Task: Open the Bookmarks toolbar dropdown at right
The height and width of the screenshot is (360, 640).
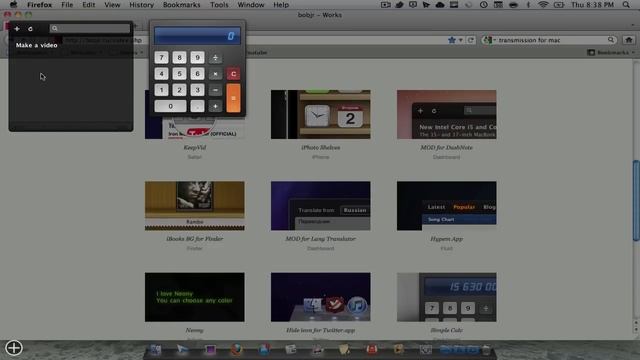Action: coord(611,52)
